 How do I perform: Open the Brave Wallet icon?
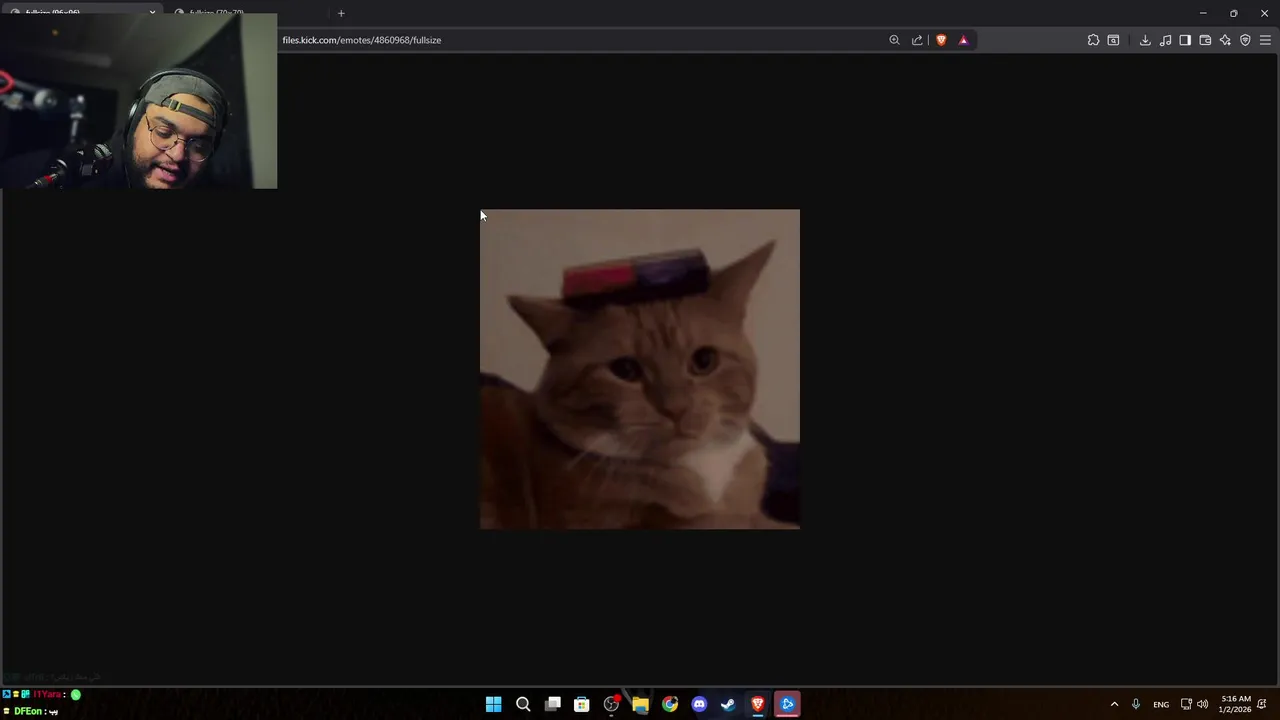point(1205,40)
